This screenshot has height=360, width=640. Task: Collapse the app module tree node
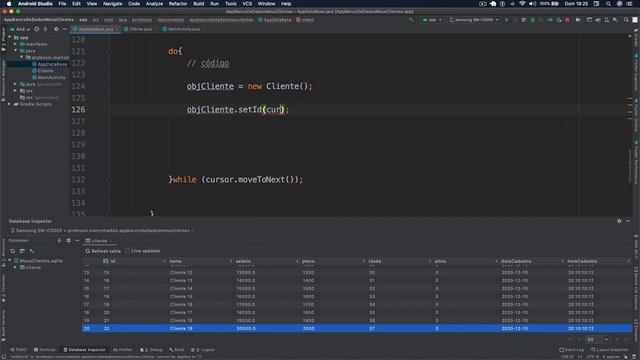(10, 37)
